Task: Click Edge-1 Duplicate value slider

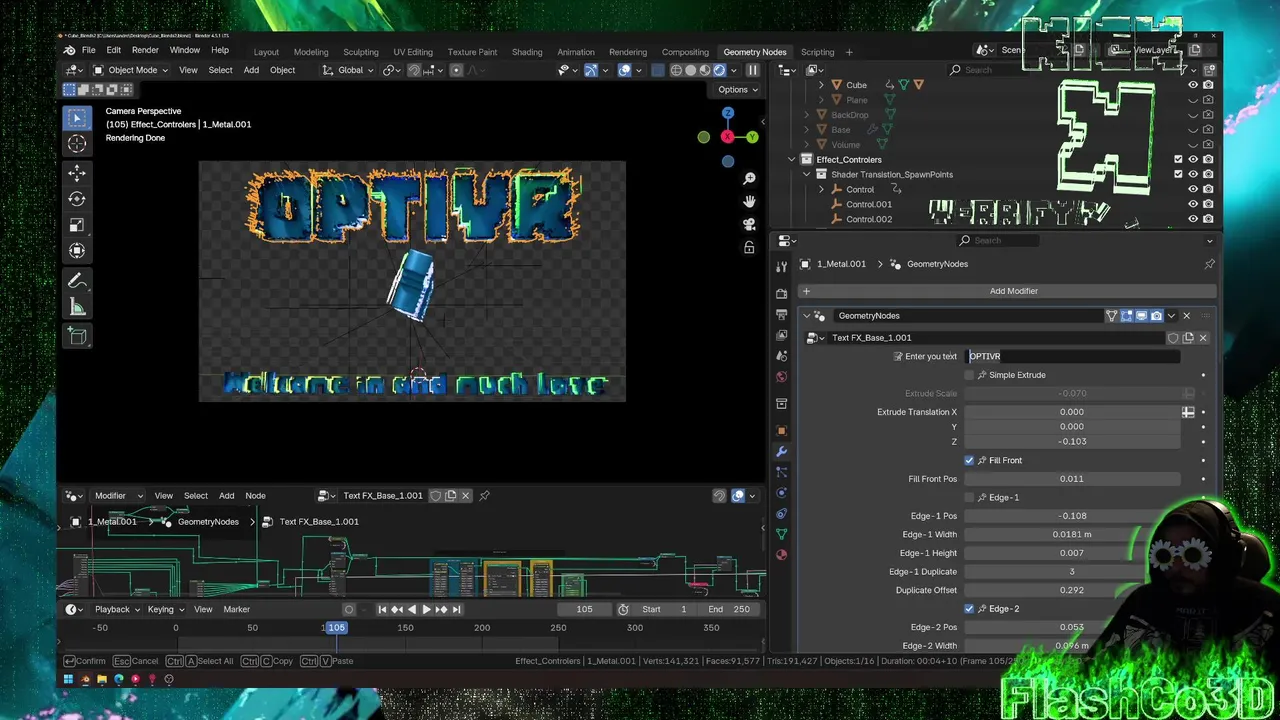Action: 1071,572
